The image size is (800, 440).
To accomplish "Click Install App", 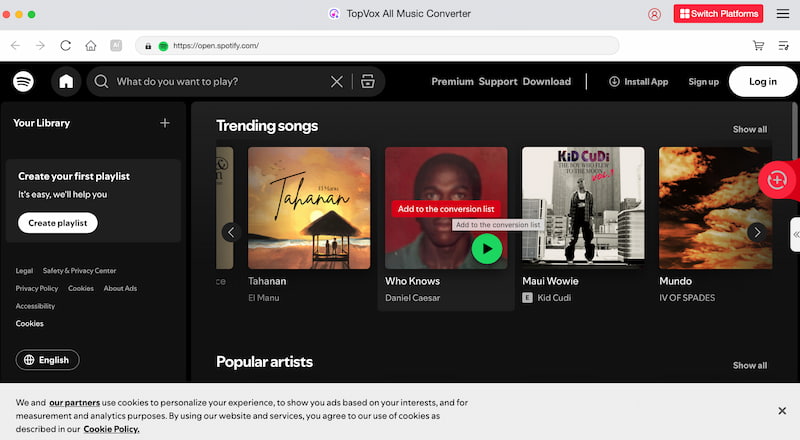I will pos(638,82).
